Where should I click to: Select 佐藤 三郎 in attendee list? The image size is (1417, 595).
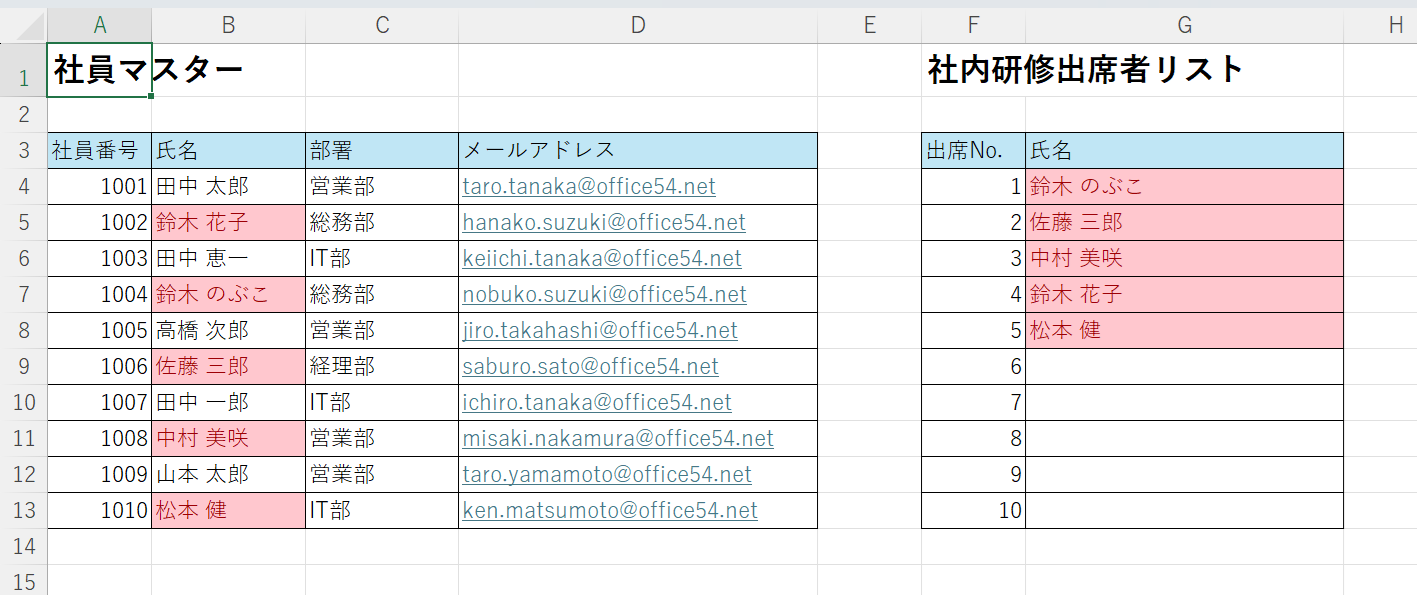tap(1185, 222)
